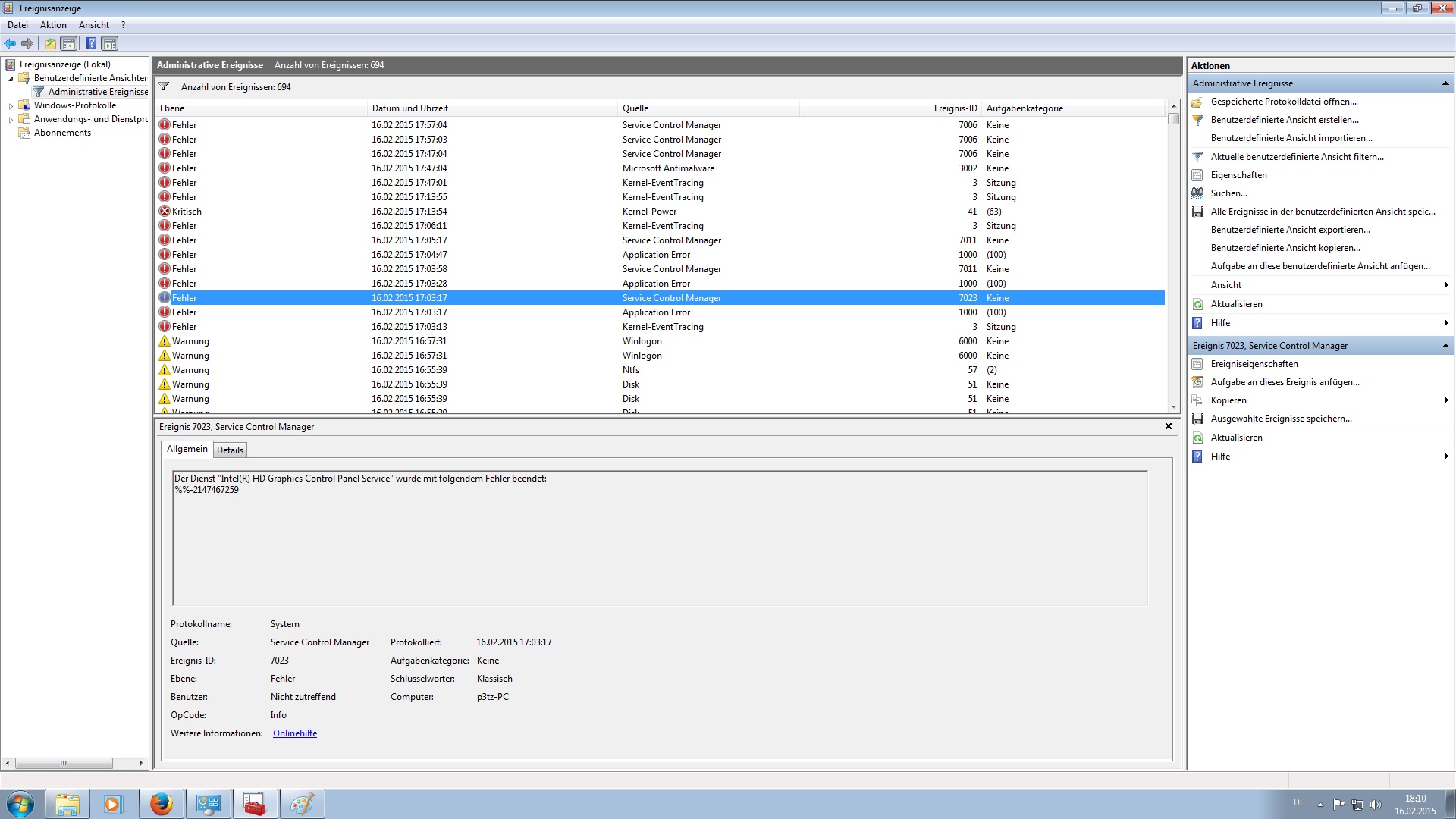
Task: Open the Onlinehilfe link
Action: pyautogui.click(x=295, y=733)
